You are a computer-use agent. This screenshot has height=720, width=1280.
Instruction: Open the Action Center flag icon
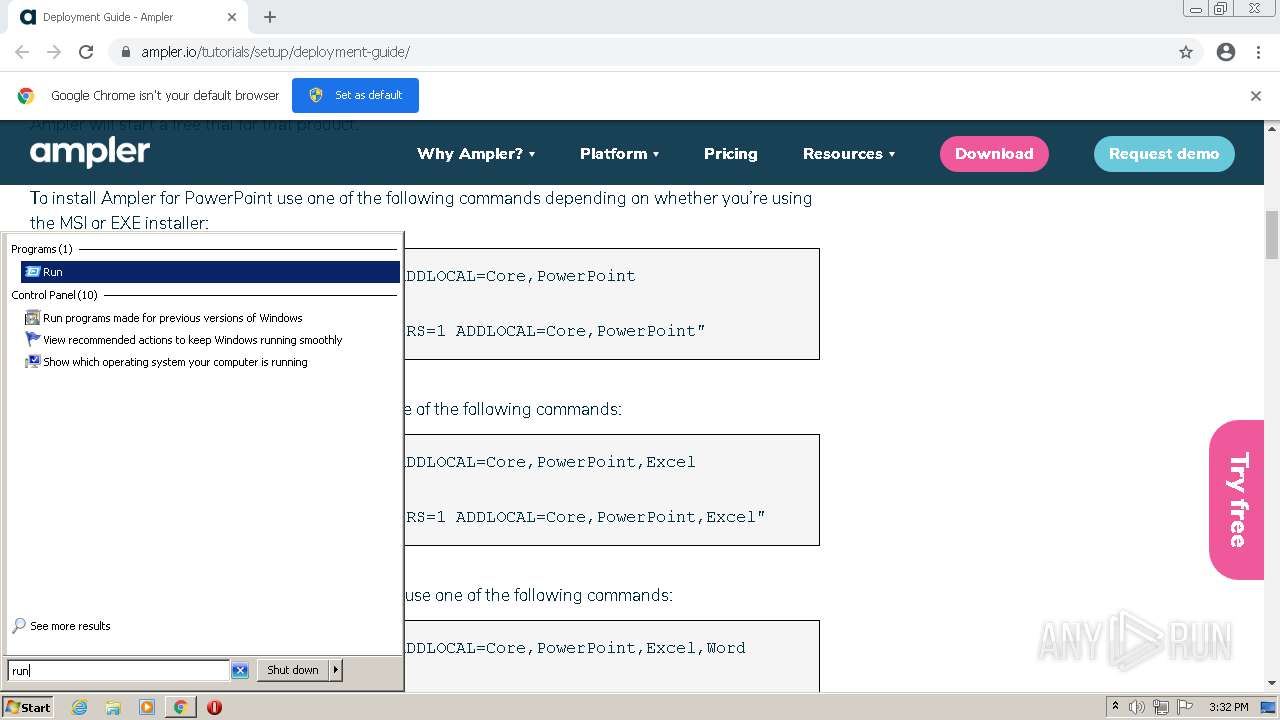(1185, 707)
